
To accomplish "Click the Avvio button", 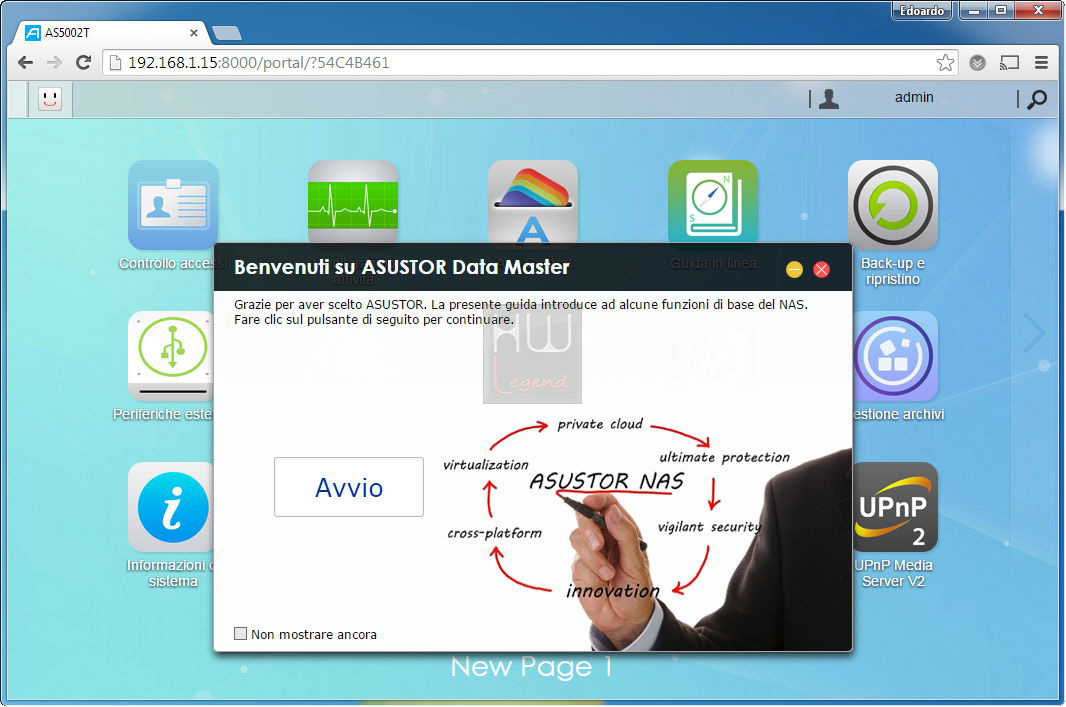I will tap(349, 487).
